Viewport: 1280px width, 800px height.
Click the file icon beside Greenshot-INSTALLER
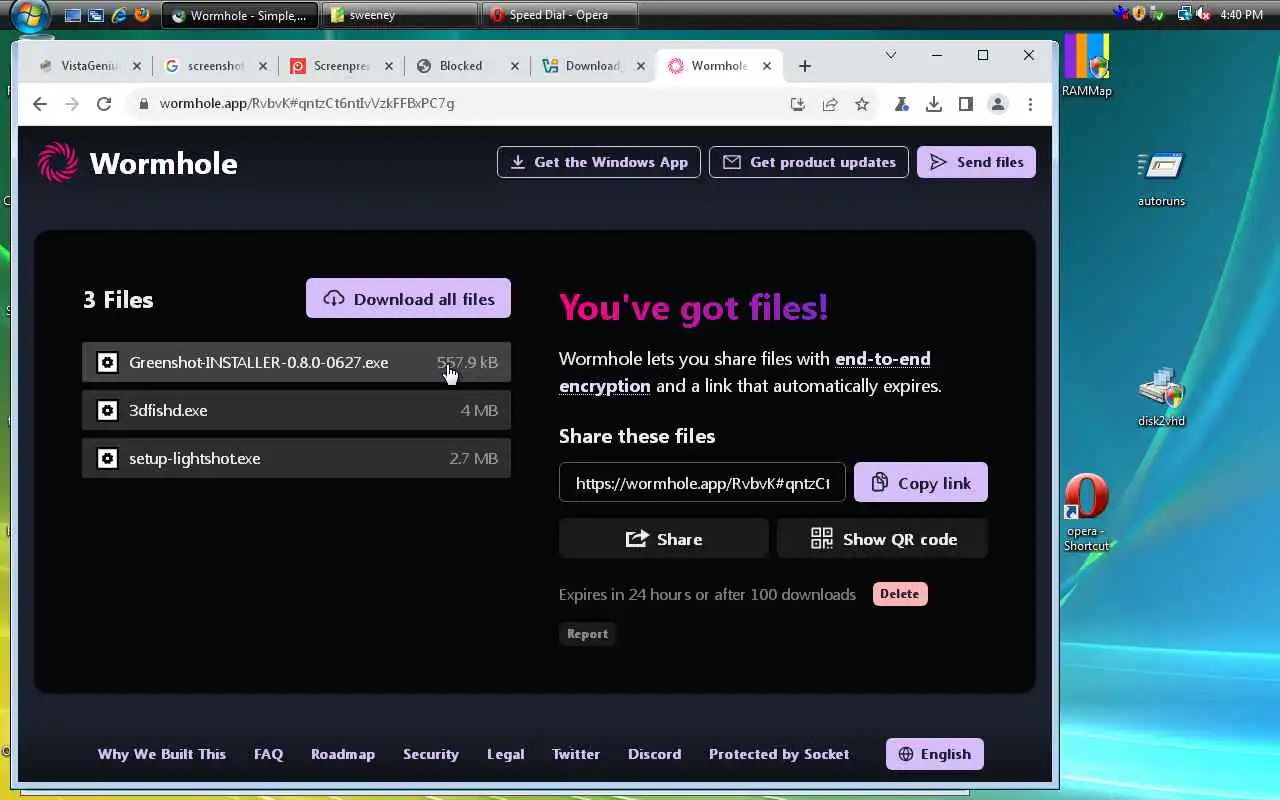107,362
